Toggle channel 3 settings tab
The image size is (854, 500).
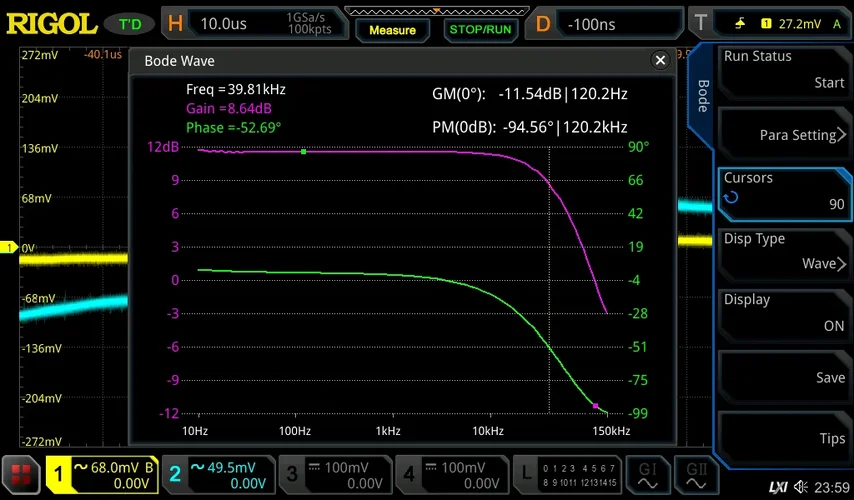(335, 475)
